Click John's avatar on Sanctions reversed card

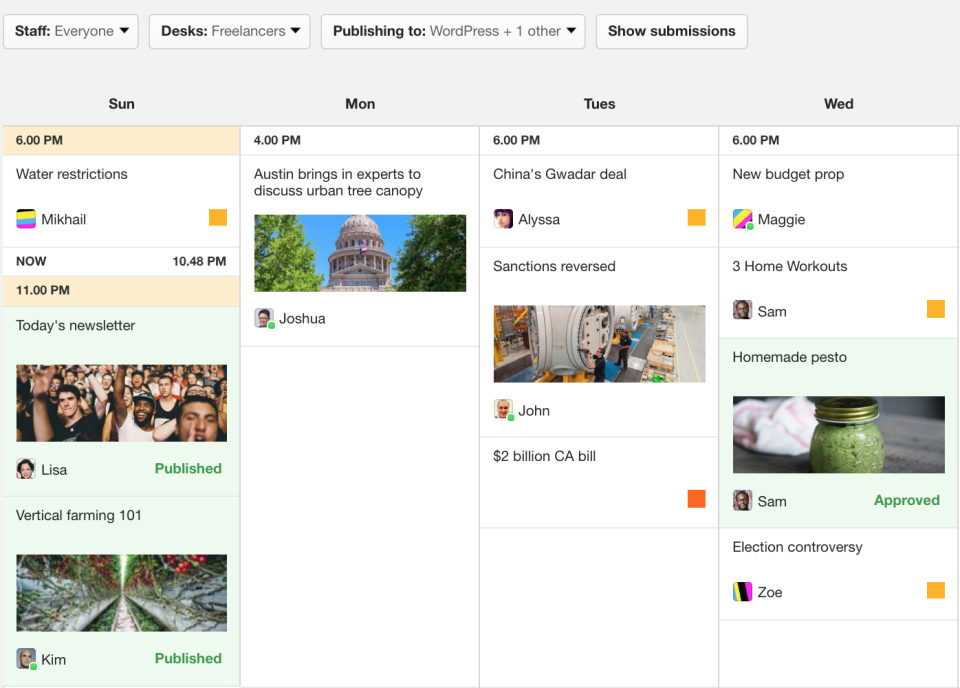coord(503,409)
